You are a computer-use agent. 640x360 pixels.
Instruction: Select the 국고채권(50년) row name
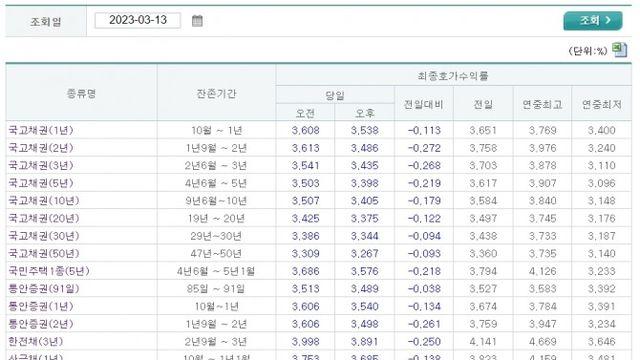coord(44,253)
